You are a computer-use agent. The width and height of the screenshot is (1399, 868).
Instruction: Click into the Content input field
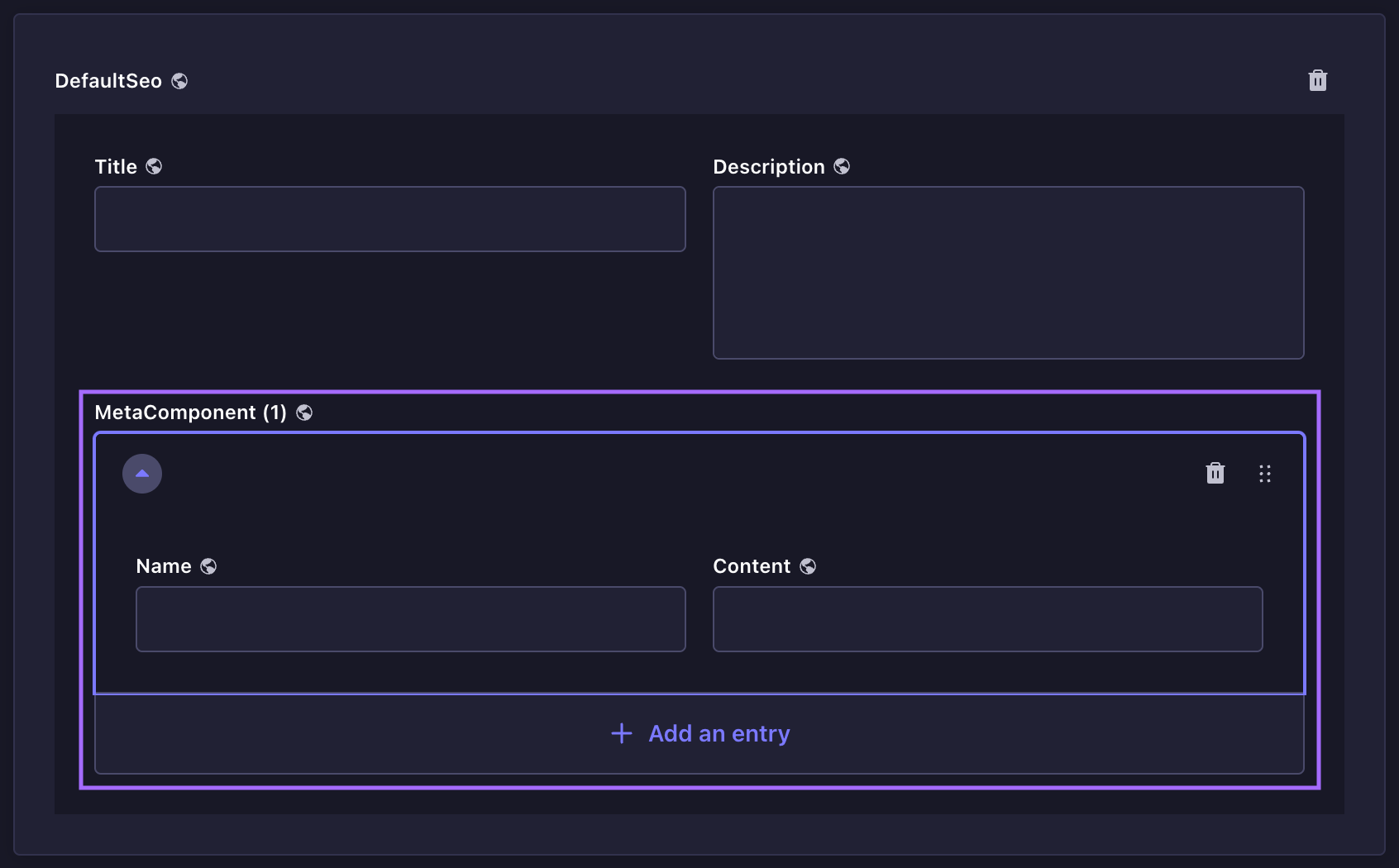coord(987,619)
